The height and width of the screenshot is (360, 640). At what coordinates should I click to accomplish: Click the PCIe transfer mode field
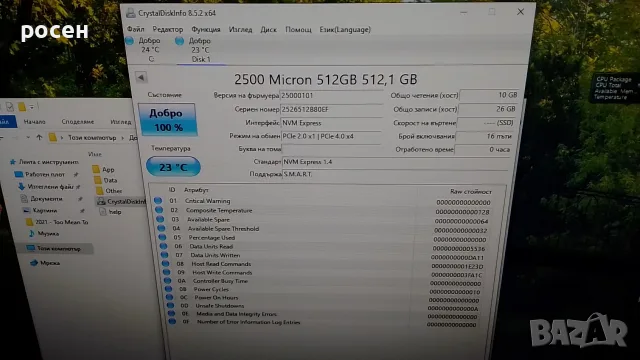coord(331,136)
